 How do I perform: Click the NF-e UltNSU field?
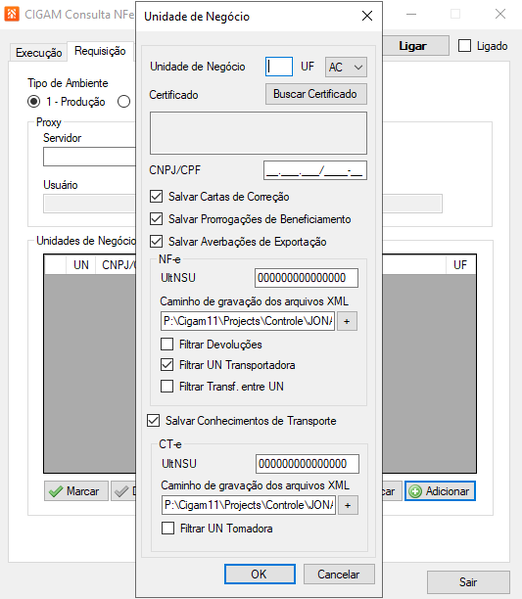(306, 278)
